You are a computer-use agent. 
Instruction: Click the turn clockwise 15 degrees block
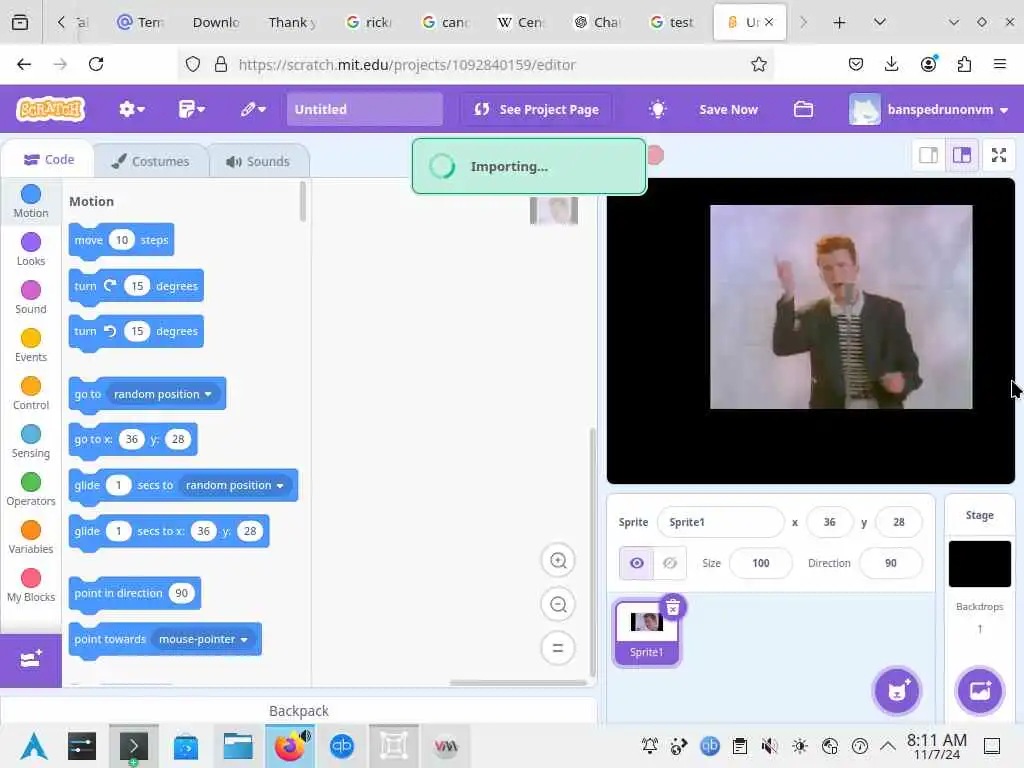[136, 285]
